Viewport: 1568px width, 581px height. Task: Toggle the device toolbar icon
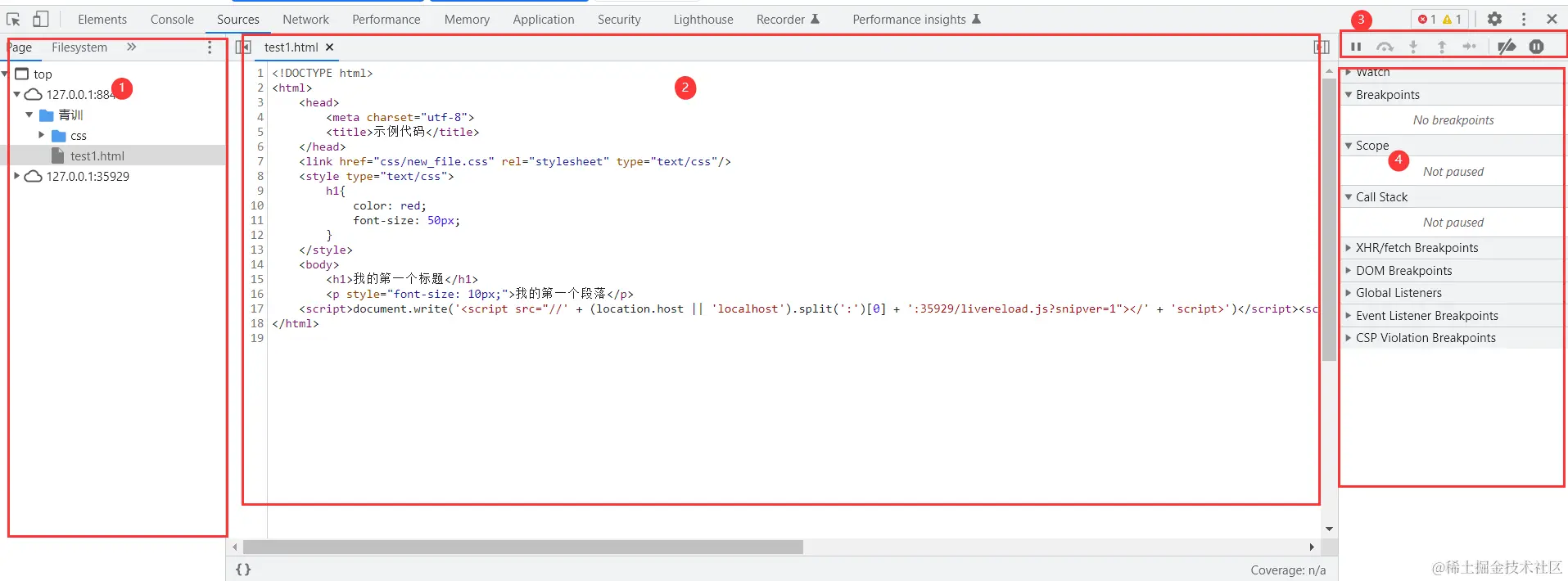tap(40, 19)
